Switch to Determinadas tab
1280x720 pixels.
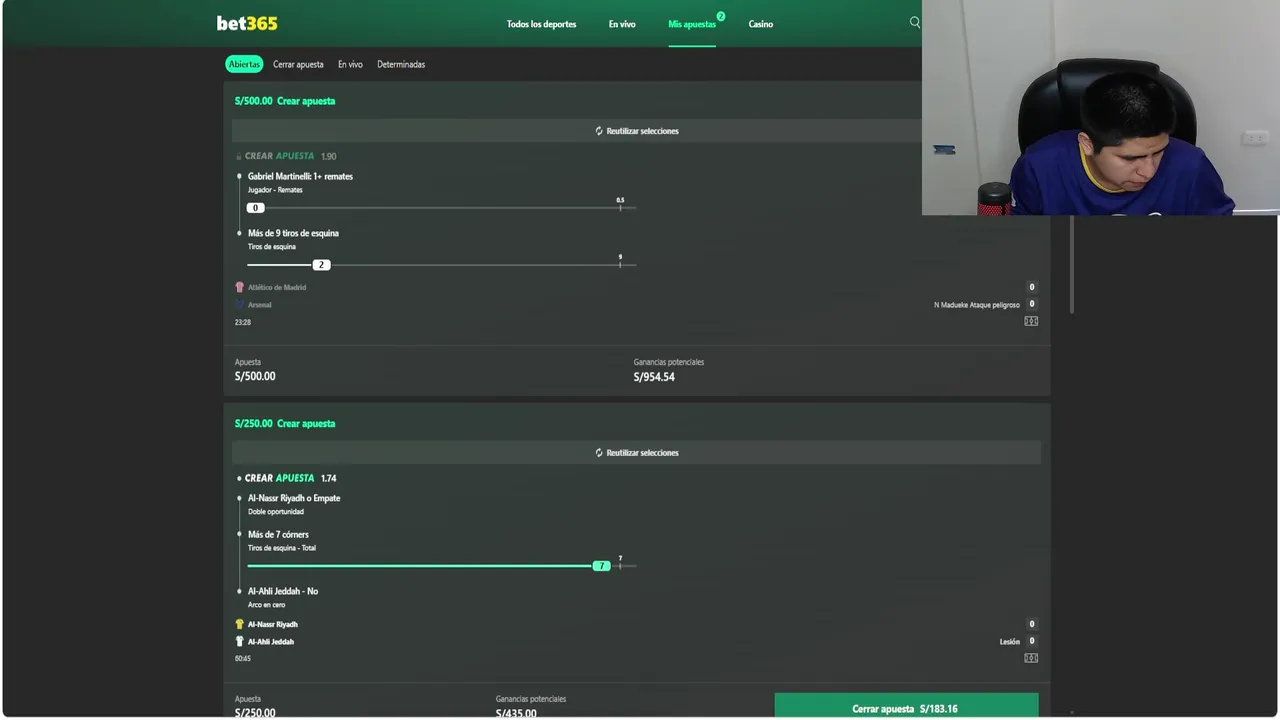coord(401,64)
